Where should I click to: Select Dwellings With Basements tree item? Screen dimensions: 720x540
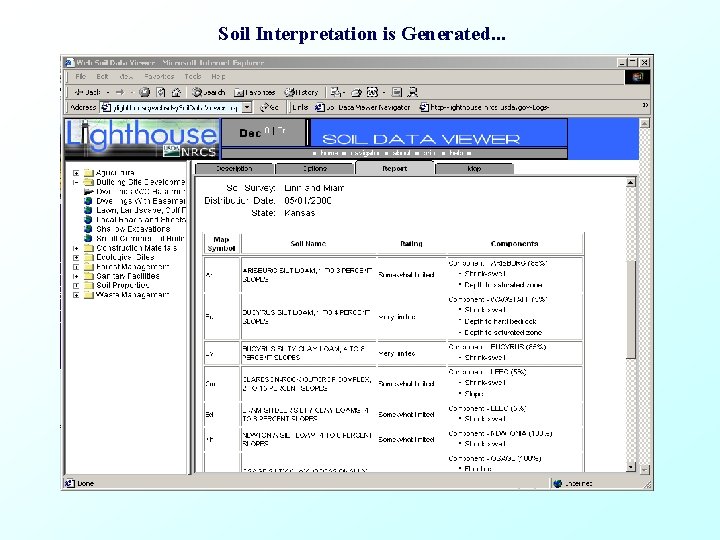pos(141,201)
